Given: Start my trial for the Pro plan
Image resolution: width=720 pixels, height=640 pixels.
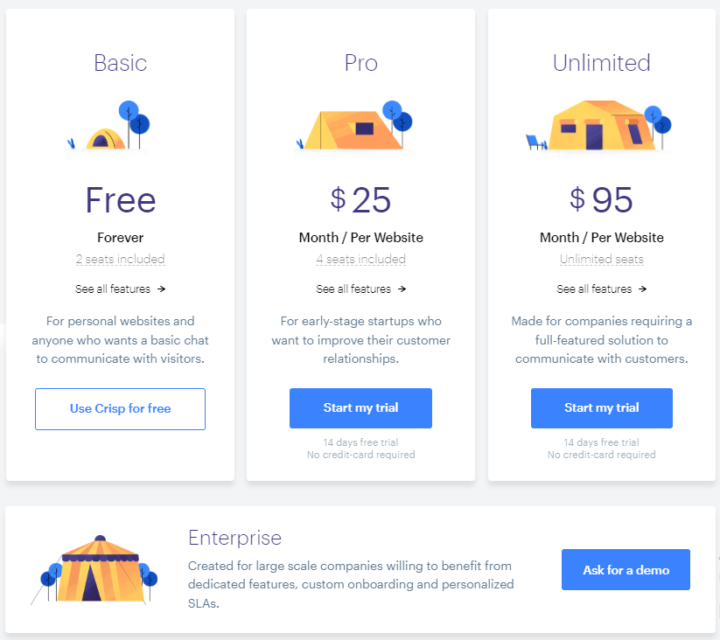Looking at the screenshot, I should tap(361, 408).
